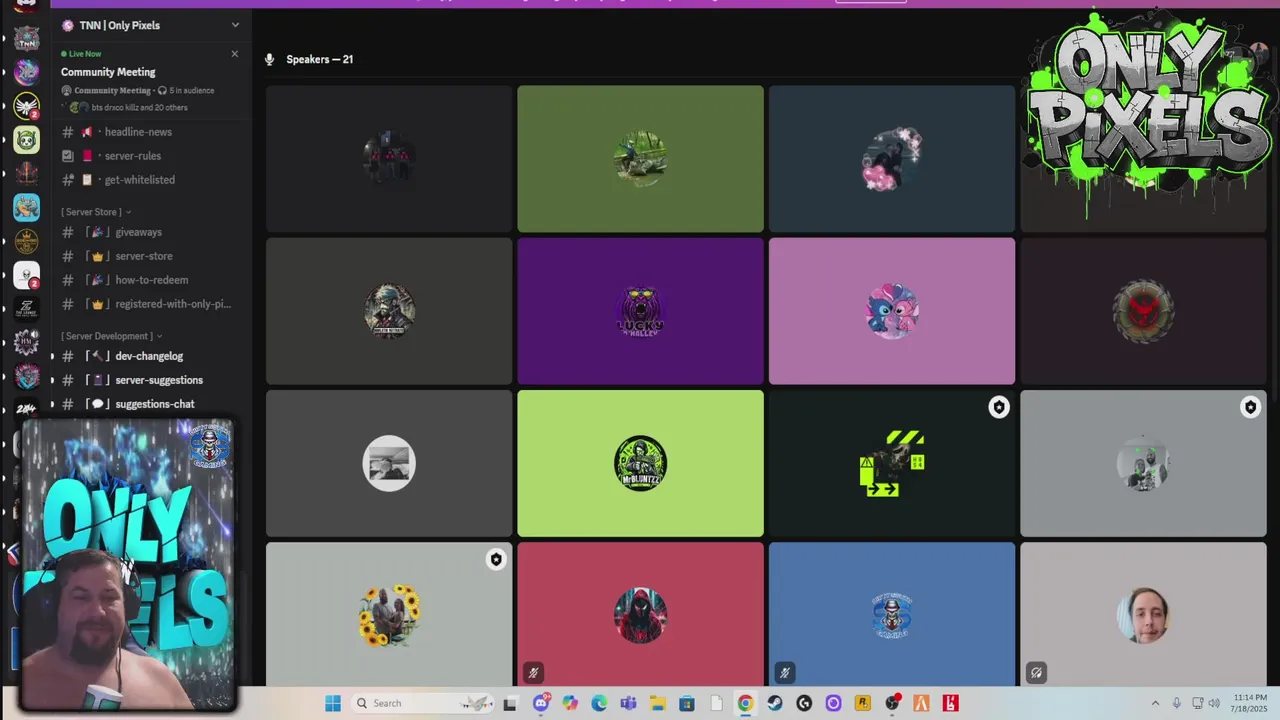
Task: Open the orange A app on taskbar
Action: click(x=921, y=703)
